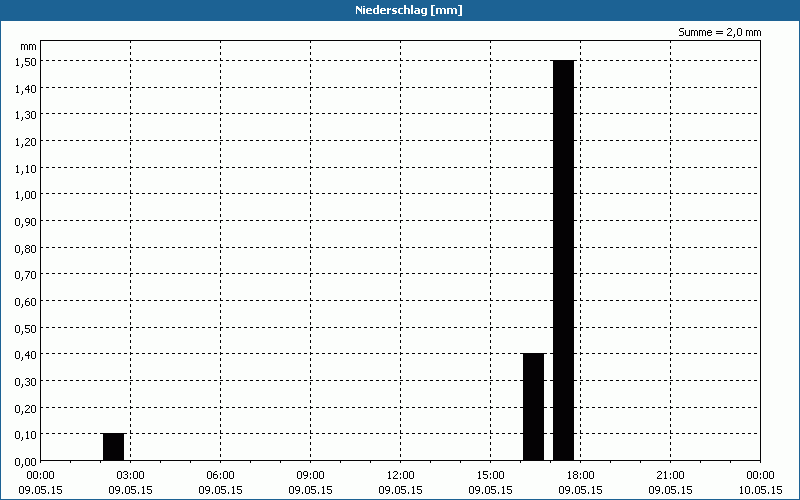Click the 1,00 y-axis value

click(26, 194)
